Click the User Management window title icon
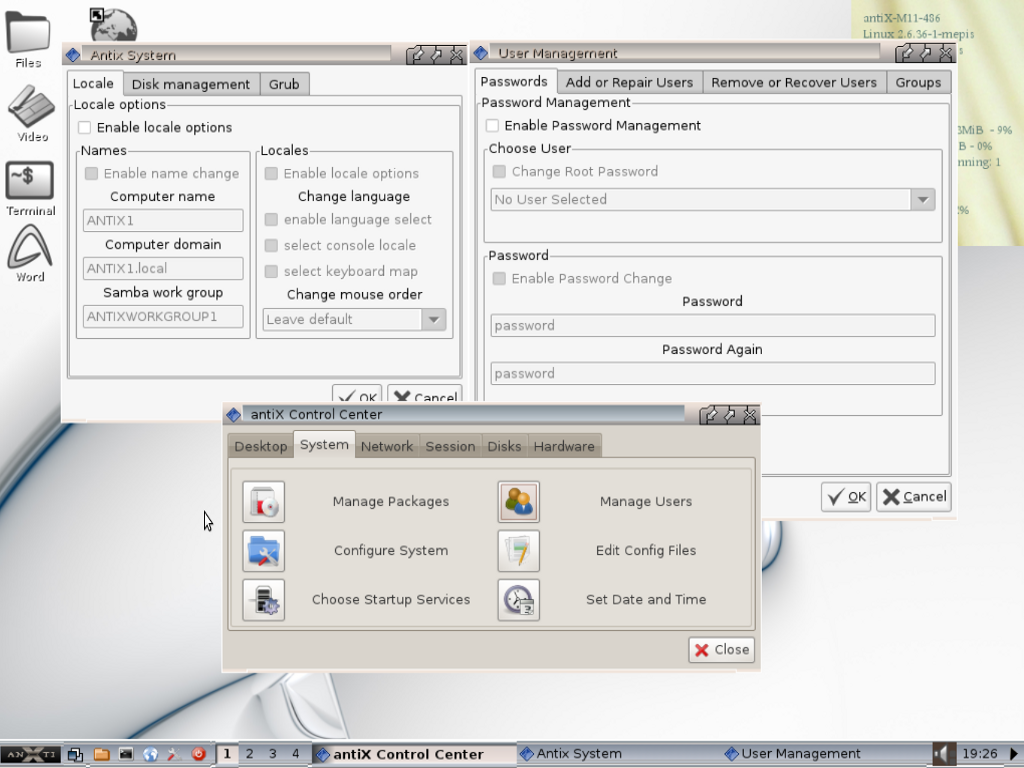This screenshot has height=768, width=1024. 481,53
